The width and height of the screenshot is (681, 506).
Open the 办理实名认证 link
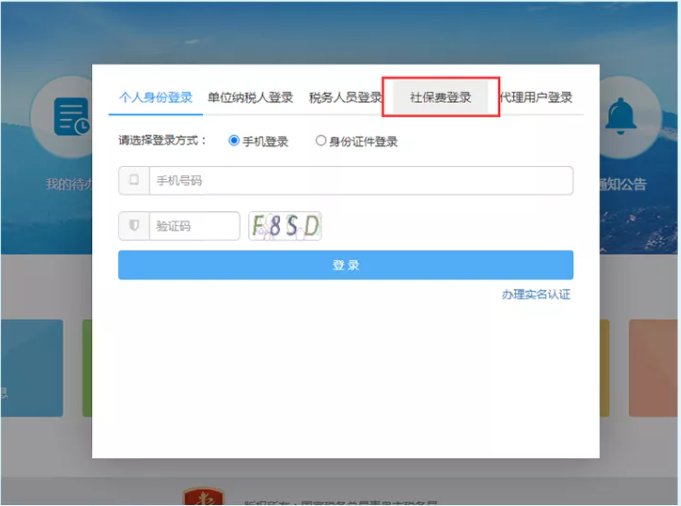coord(536,294)
